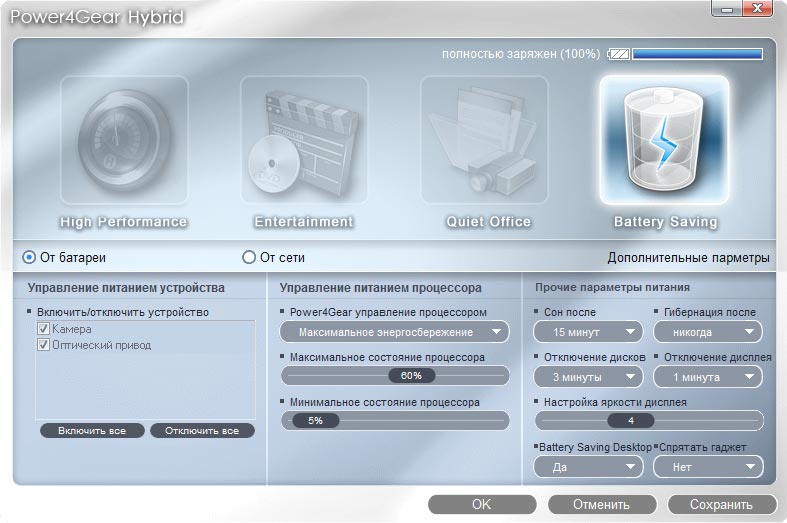Click the battery charge indicator icon
This screenshot has width=787, height=523.
pyautogui.click(x=618, y=54)
